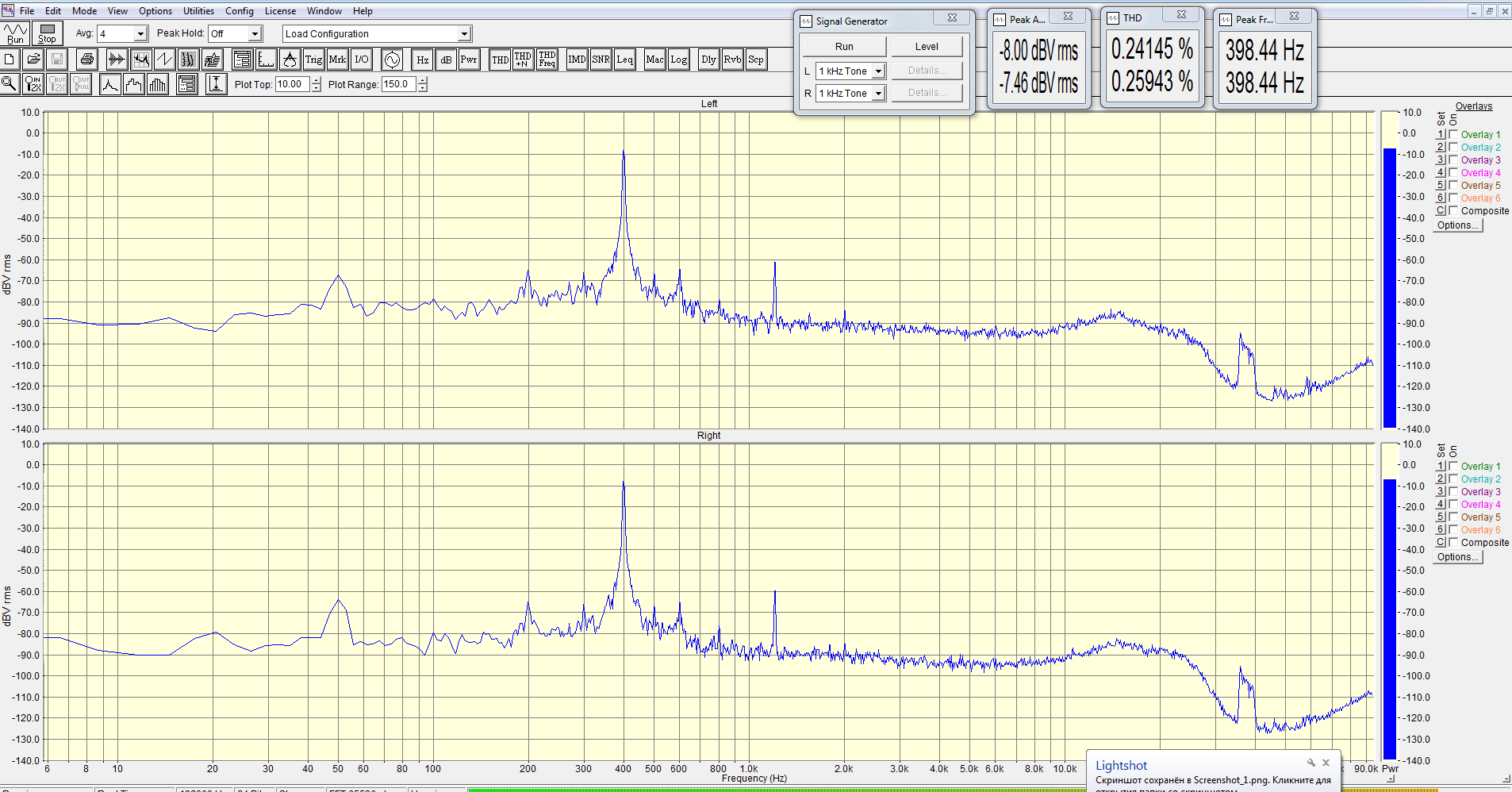1512x792 pixels.
Task: Toggle Composite checkbox in Left plot overlays
Action: [1453, 211]
